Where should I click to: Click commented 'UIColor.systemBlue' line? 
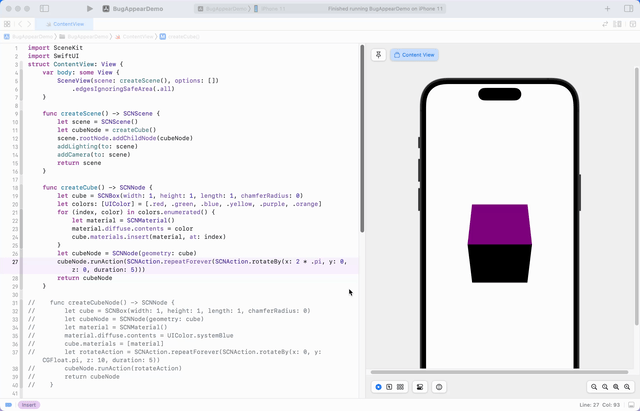(131, 335)
